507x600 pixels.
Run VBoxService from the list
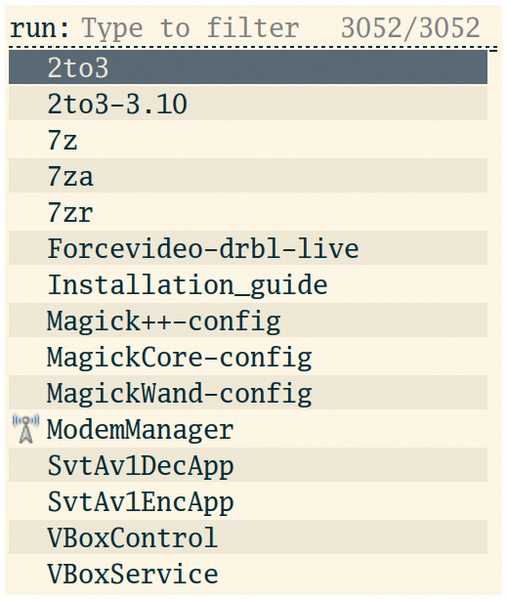coord(248,573)
